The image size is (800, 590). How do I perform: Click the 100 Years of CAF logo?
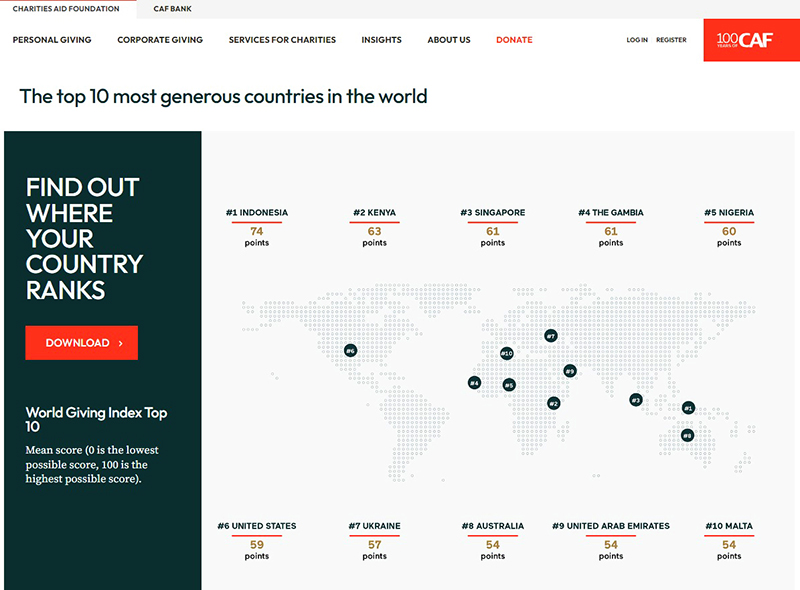(x=751, y=40)
